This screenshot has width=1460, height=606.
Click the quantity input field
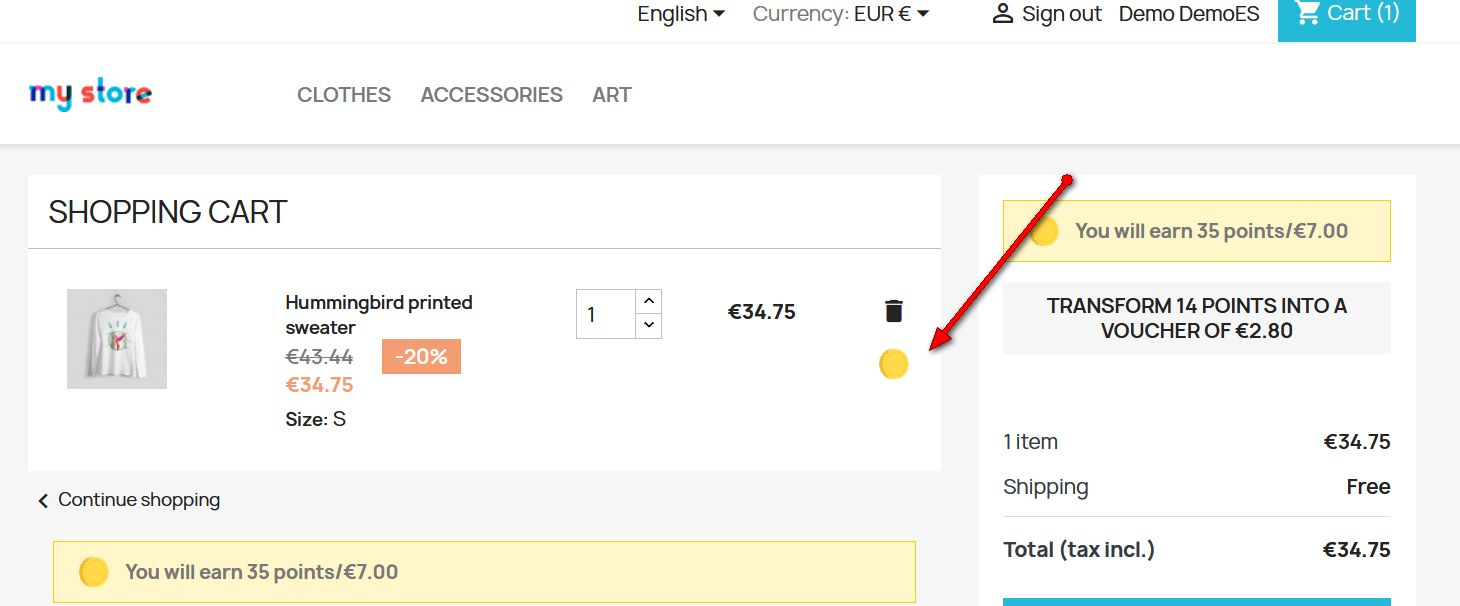coord(606,315)
